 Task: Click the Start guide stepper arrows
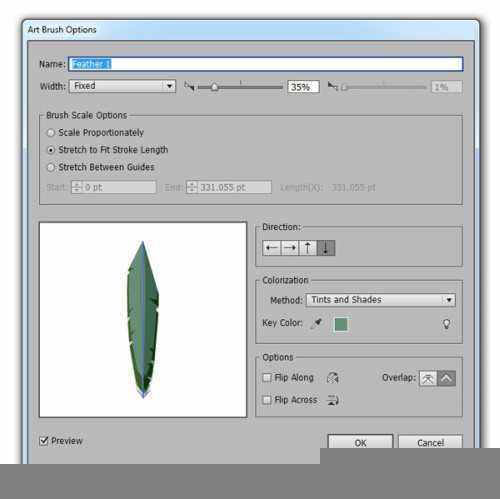pyautogui.click(x=77, y=187)
